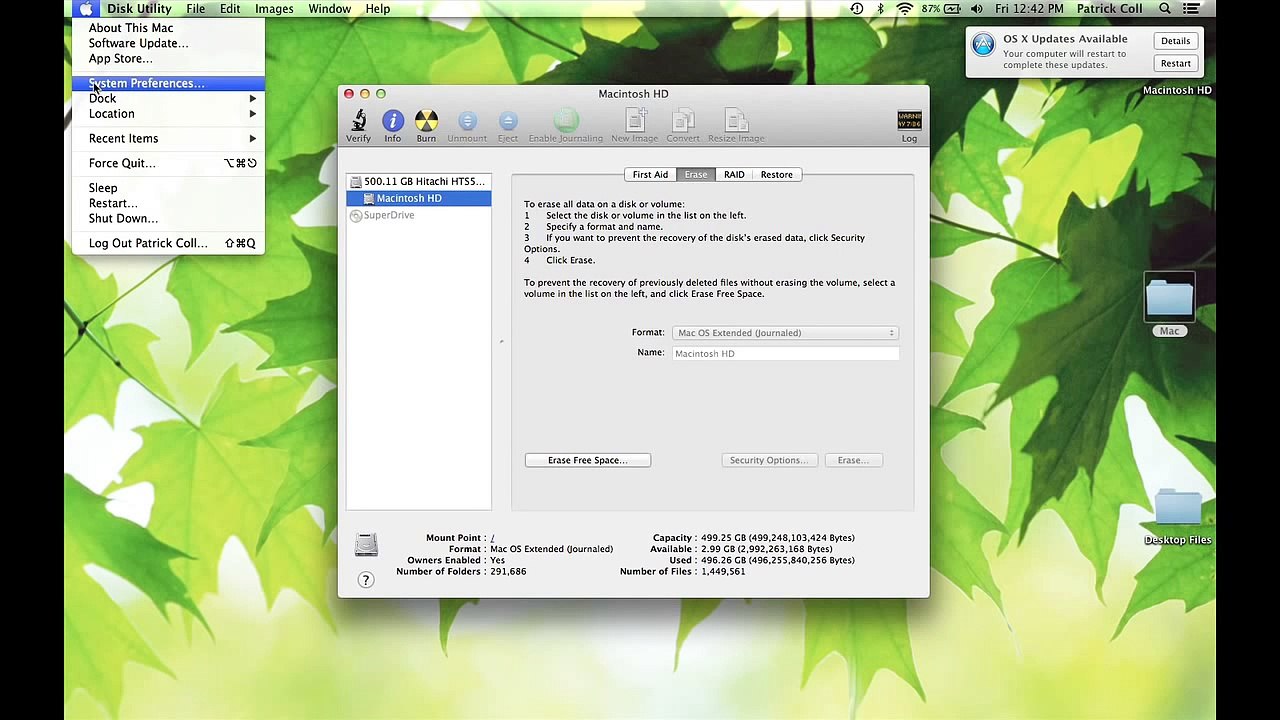Select Macintosh HD volume in sidebar
The width and height of the screenshot is (1280, 720).
(x=418, y=198)
